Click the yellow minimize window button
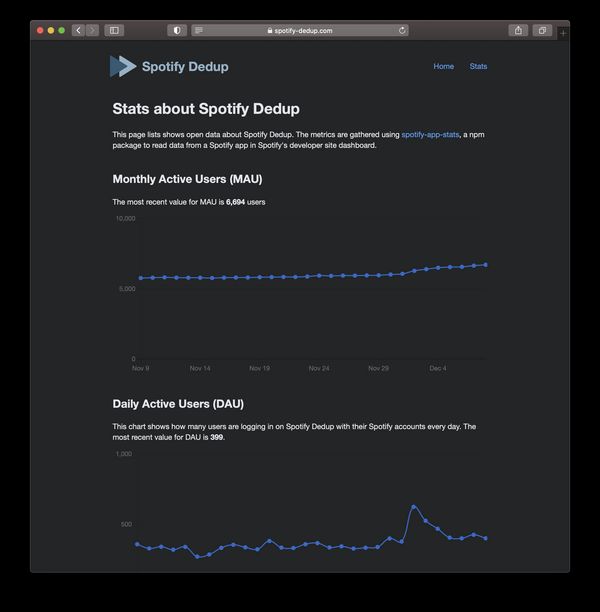 coord(51,30)
